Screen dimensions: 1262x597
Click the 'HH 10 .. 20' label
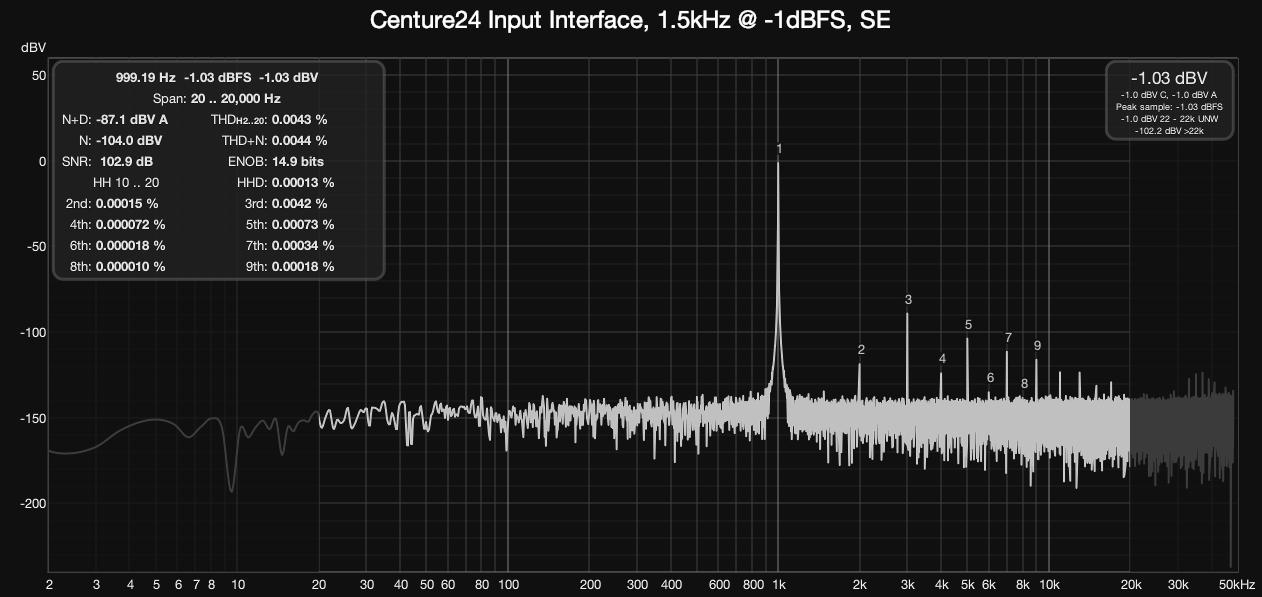126,182
